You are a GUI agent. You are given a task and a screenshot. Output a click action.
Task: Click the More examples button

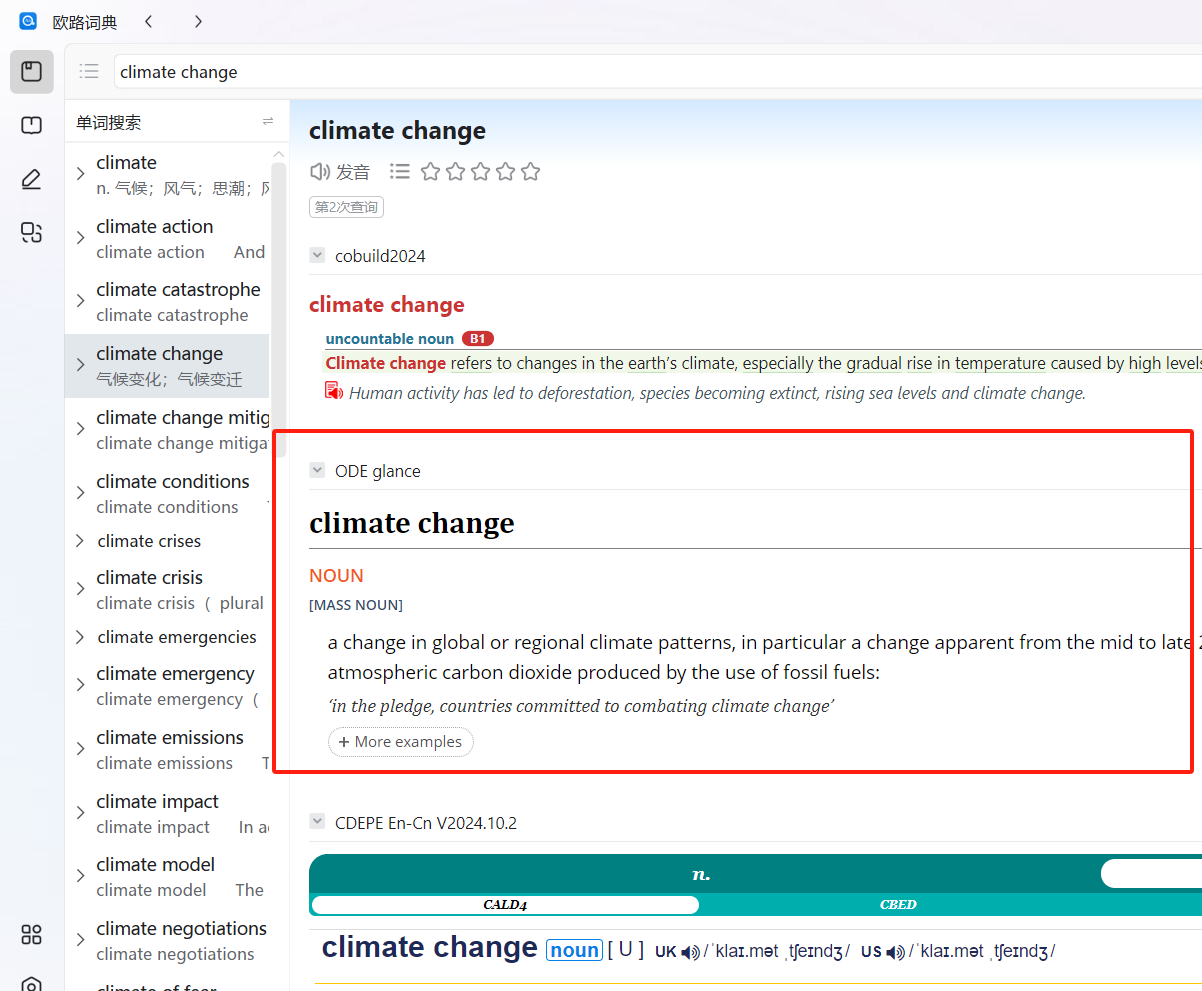[400, 742]
